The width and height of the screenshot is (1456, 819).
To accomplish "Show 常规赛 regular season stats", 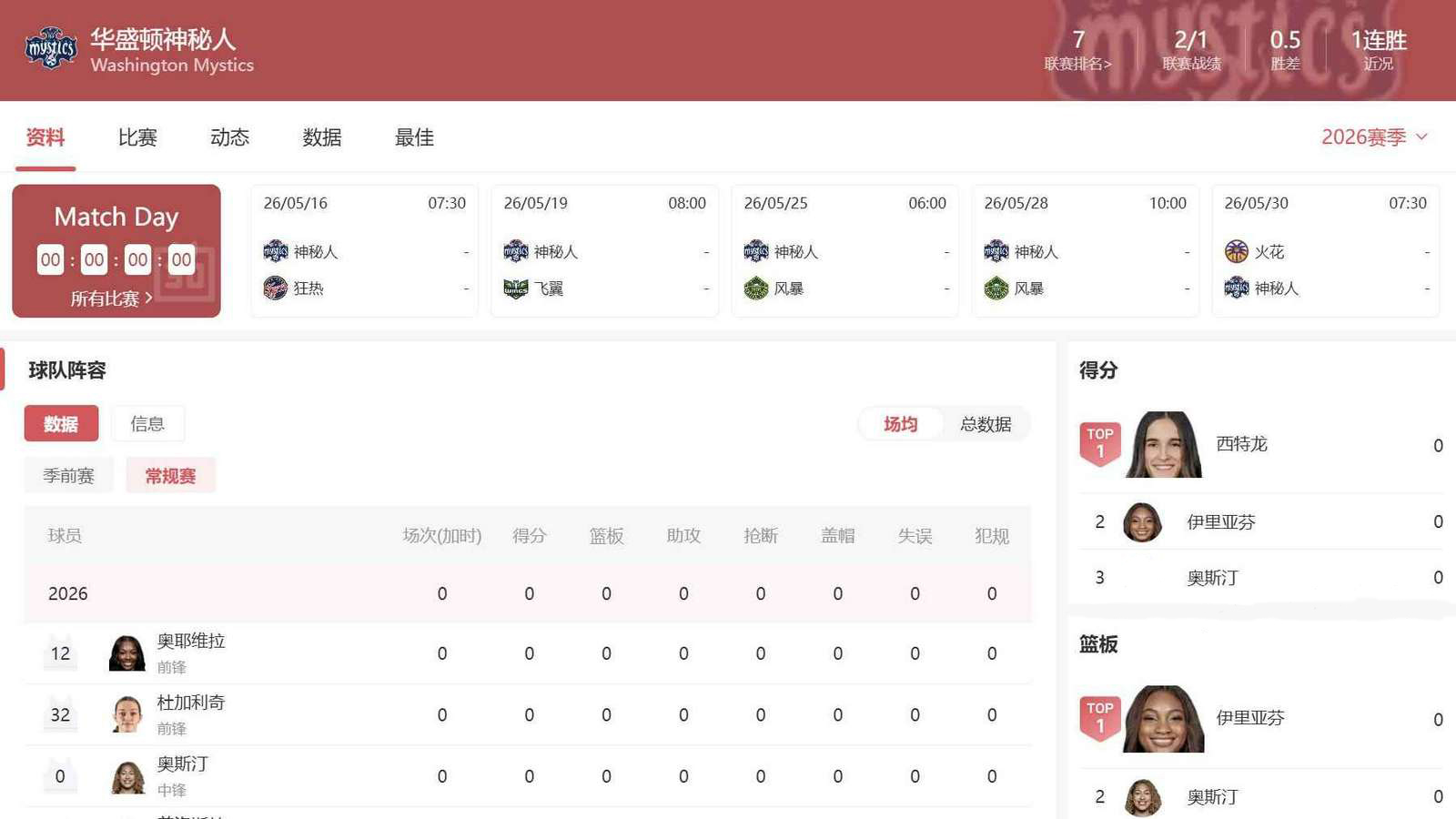I will tap(170, 475).
